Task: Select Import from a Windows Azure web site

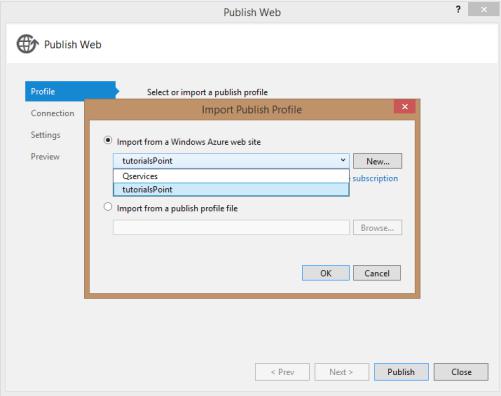Action: tap(108, 140)
